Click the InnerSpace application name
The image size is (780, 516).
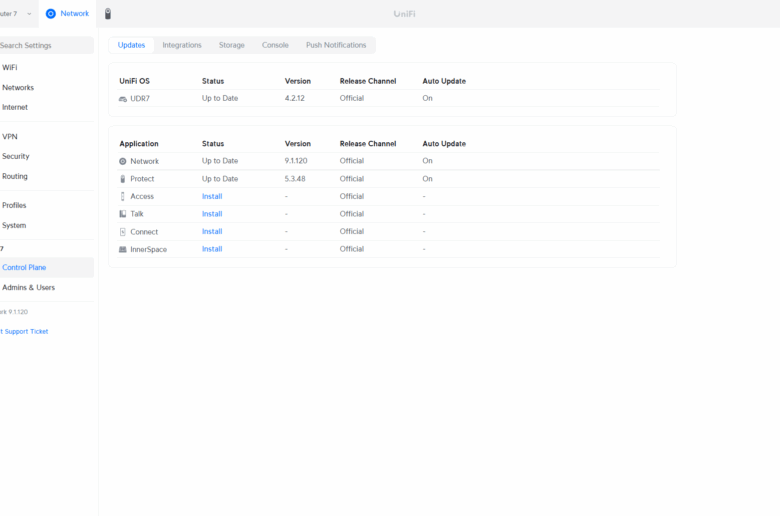tap(149, 249)
